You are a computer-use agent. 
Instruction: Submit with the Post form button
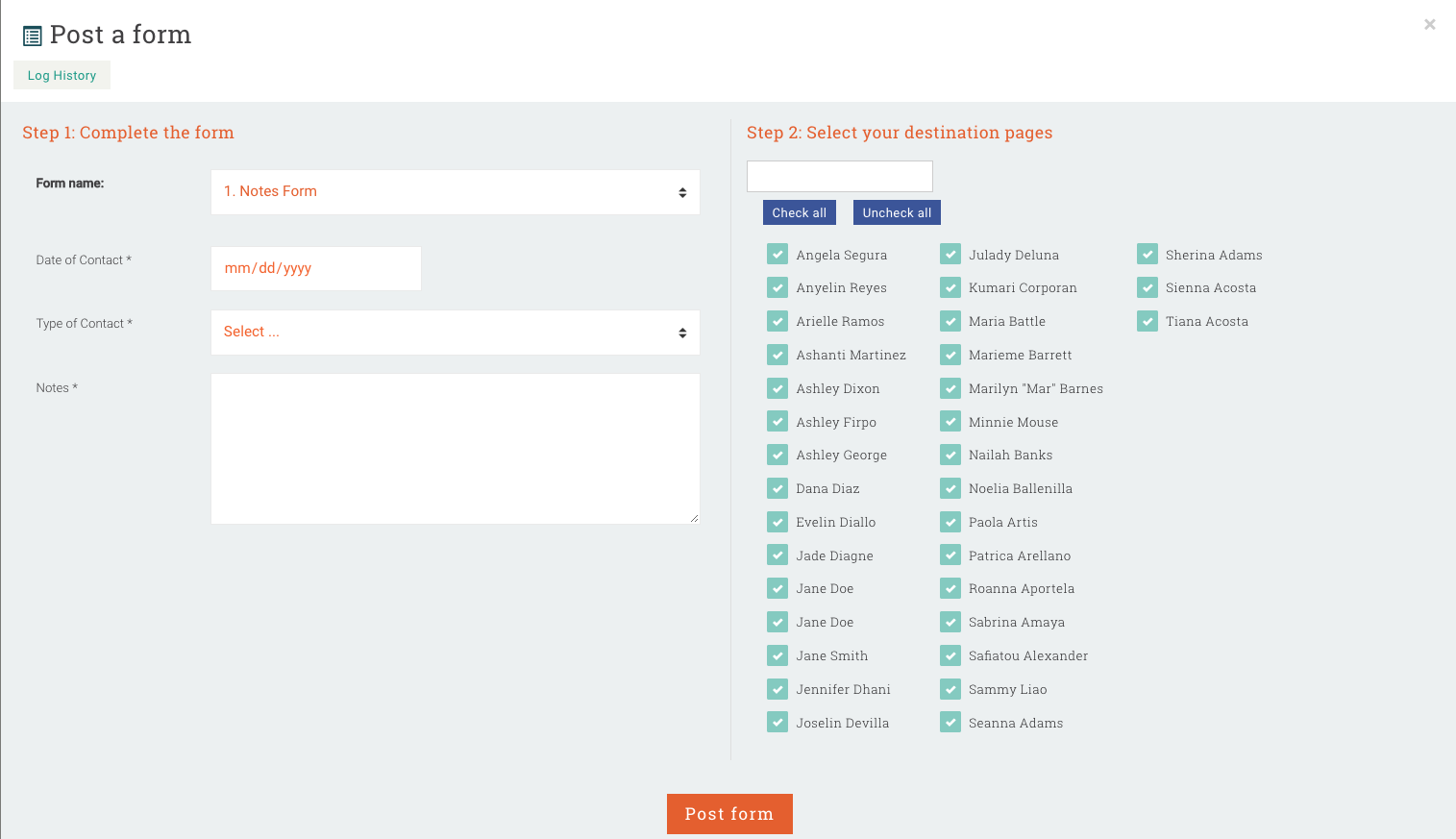(x=728, y=814)
